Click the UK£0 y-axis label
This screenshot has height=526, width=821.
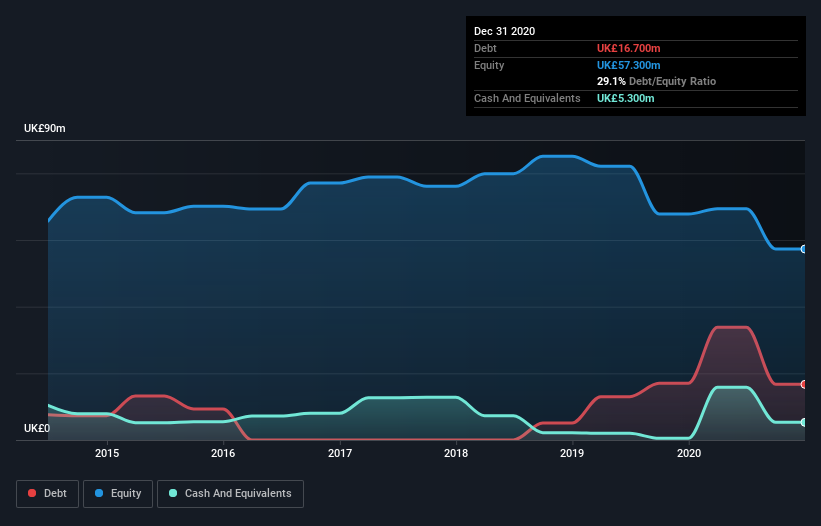[x=37, y=428]
